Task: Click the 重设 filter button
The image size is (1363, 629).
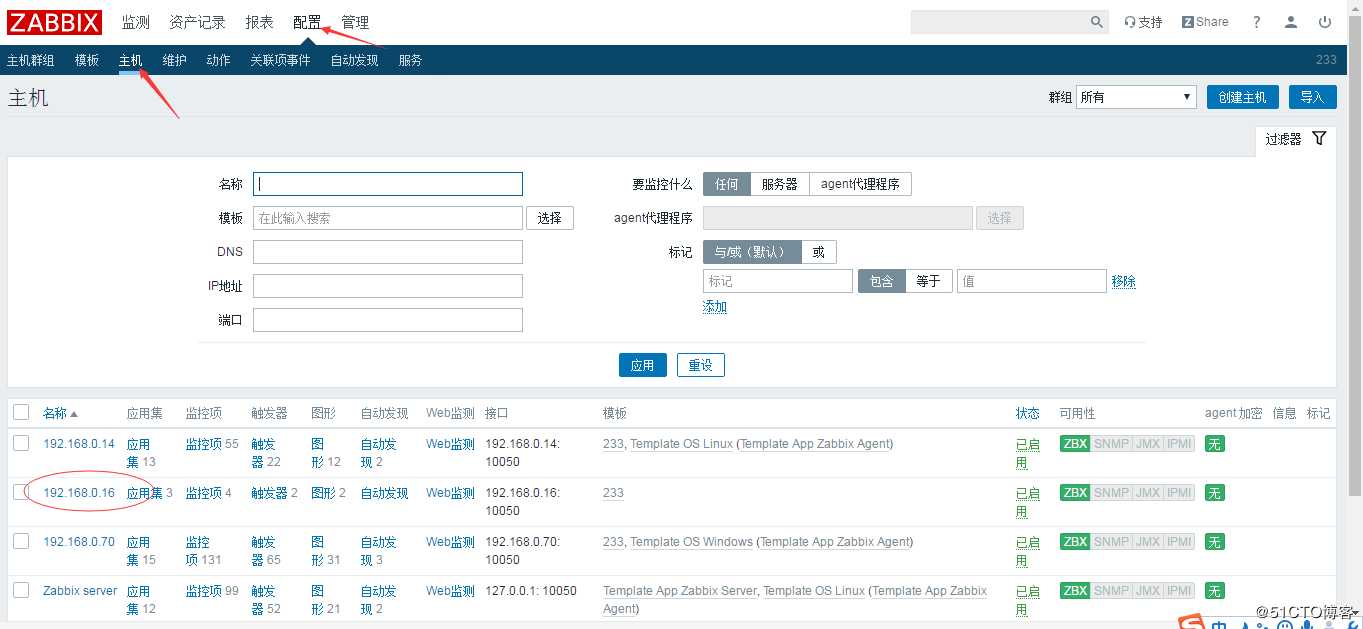Action: pos(700,365)
